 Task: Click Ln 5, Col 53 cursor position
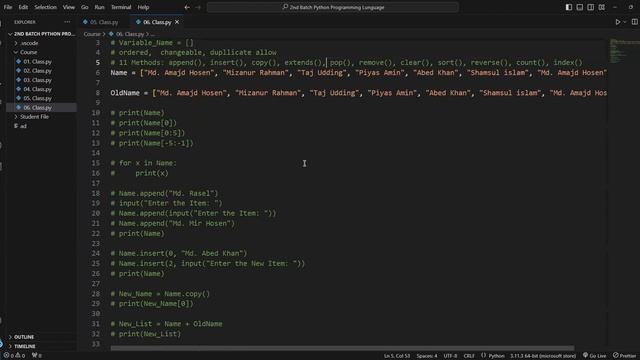(397, 356)
